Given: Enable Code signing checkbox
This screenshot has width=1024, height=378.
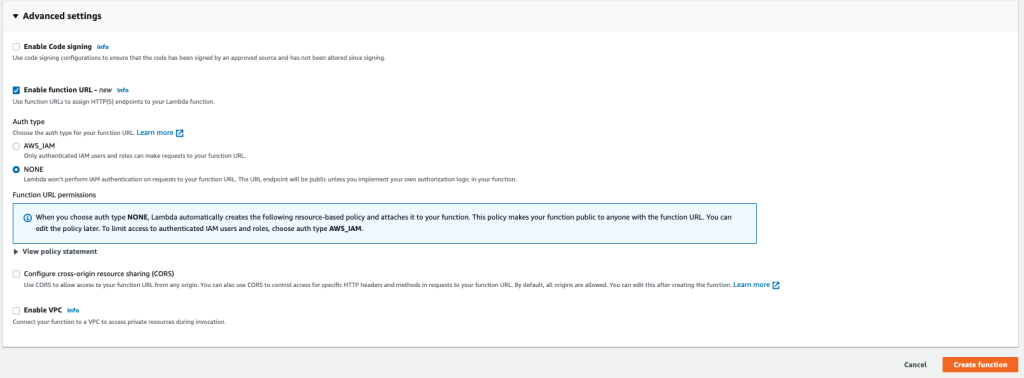Looking at the screenshot, I should (16, 47).
